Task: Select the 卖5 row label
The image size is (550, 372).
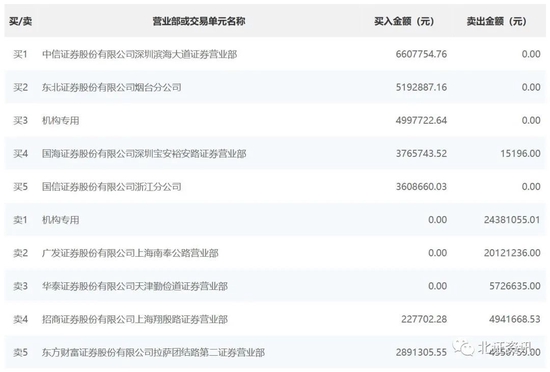Action: tap(20, 352)
